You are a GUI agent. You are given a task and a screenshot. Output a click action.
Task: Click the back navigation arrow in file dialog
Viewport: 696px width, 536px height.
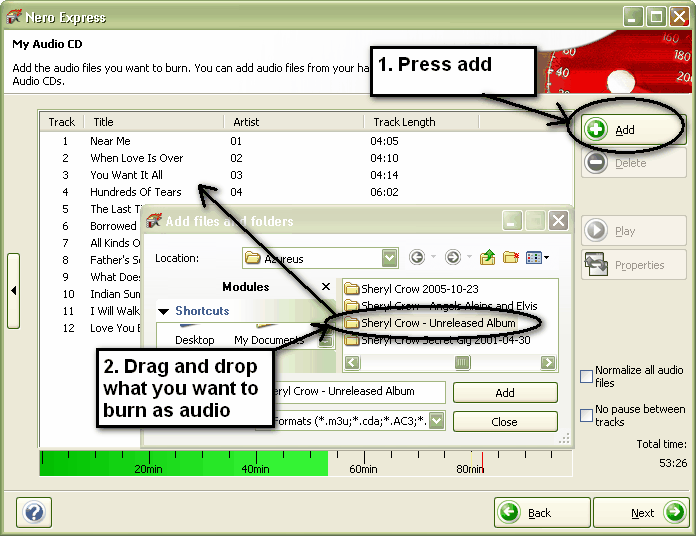pyautogui.click(x=417, y=257)
